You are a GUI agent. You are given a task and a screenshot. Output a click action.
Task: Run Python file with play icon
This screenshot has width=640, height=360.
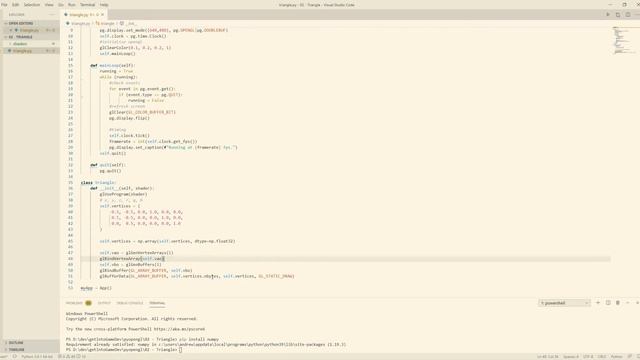tap(608, 15)
